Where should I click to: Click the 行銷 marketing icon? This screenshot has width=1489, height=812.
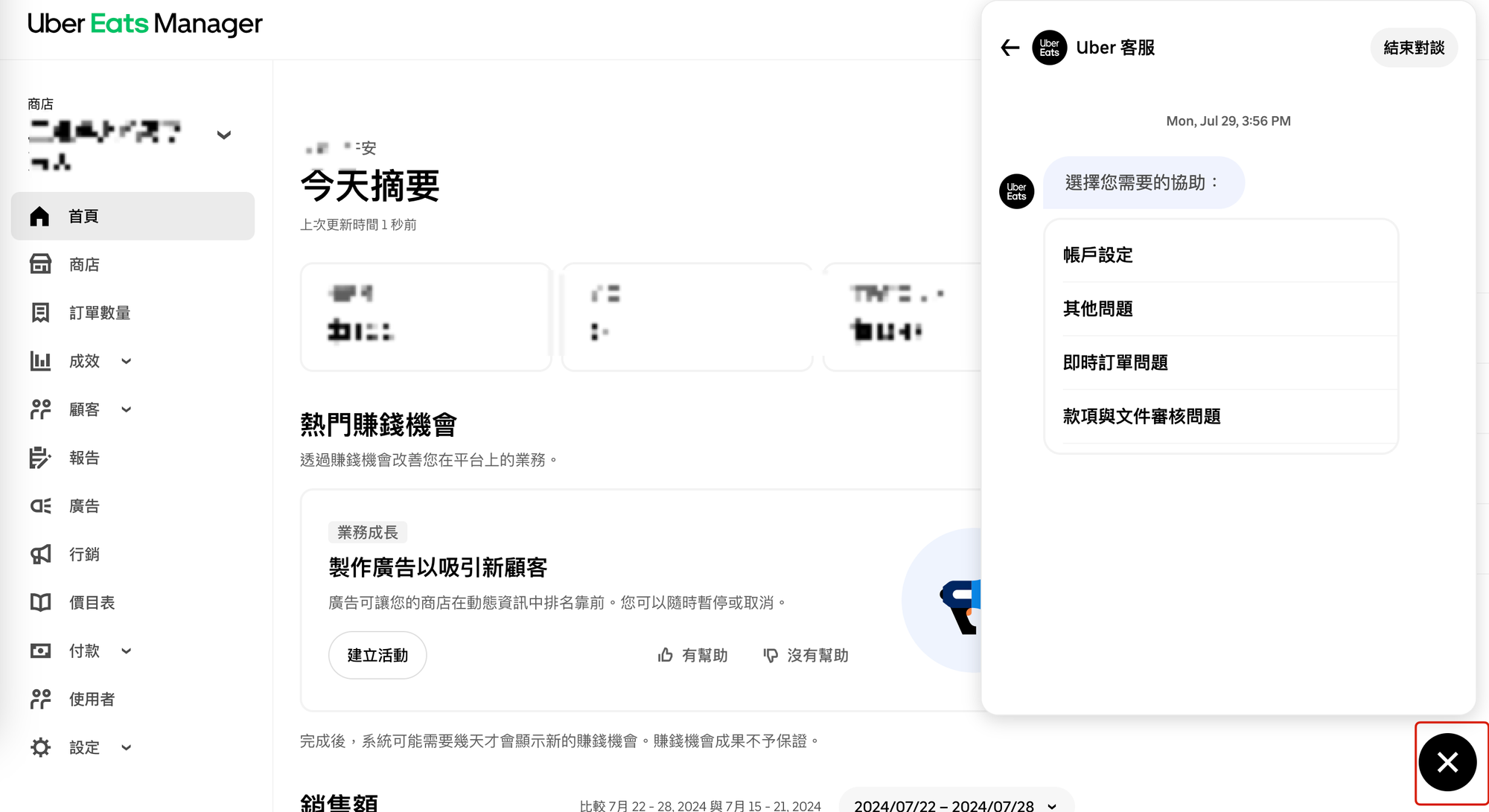pos(40,554)
